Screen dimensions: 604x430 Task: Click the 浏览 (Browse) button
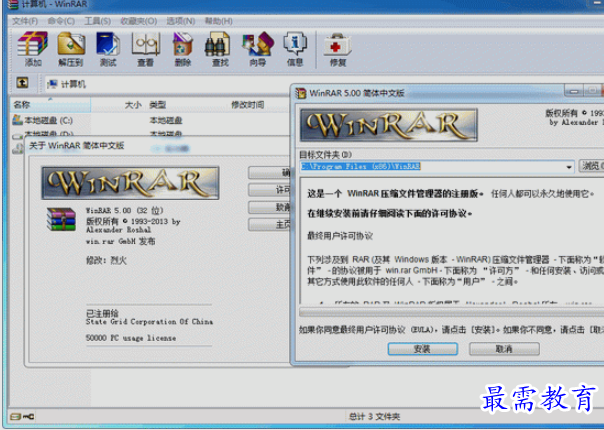tap(591, 166)
